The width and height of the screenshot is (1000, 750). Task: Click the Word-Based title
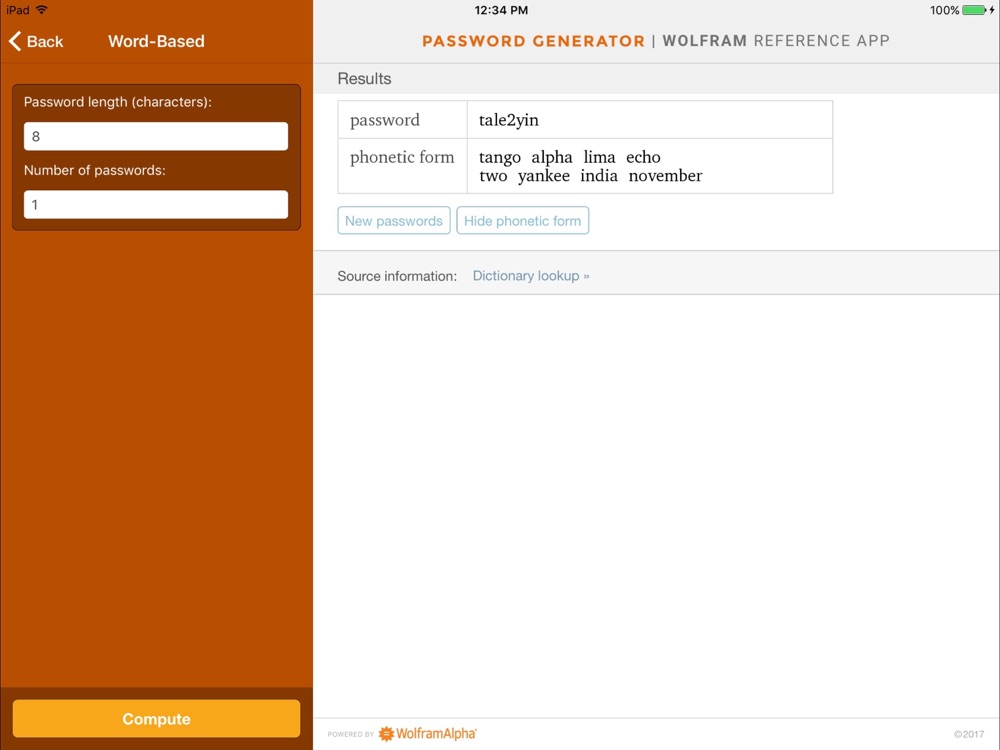[x=156, y=41]
